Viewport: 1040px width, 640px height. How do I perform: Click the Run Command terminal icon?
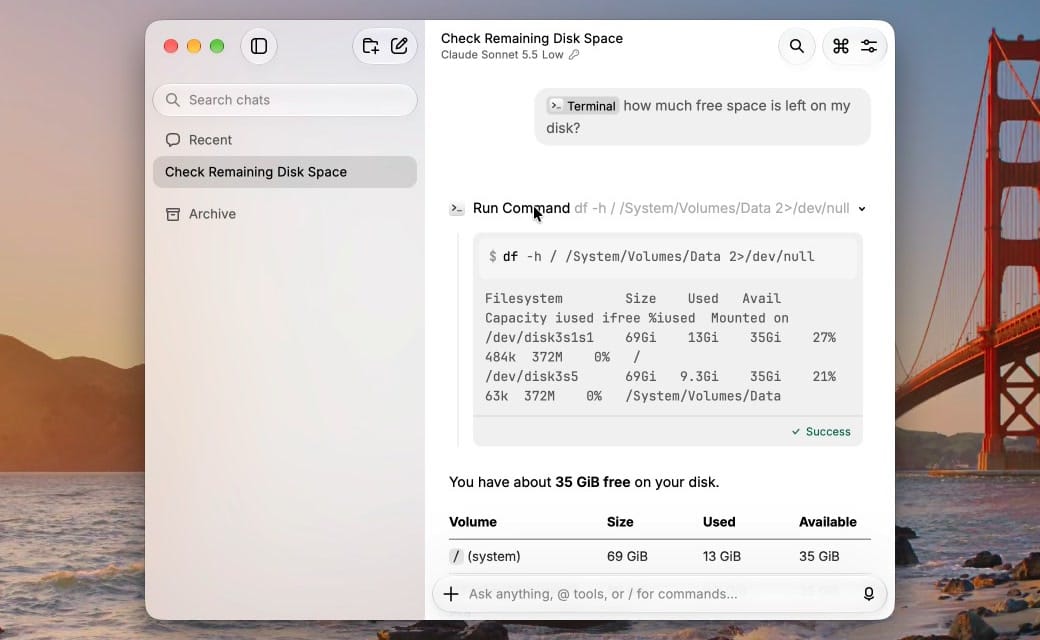coord(457,208)
